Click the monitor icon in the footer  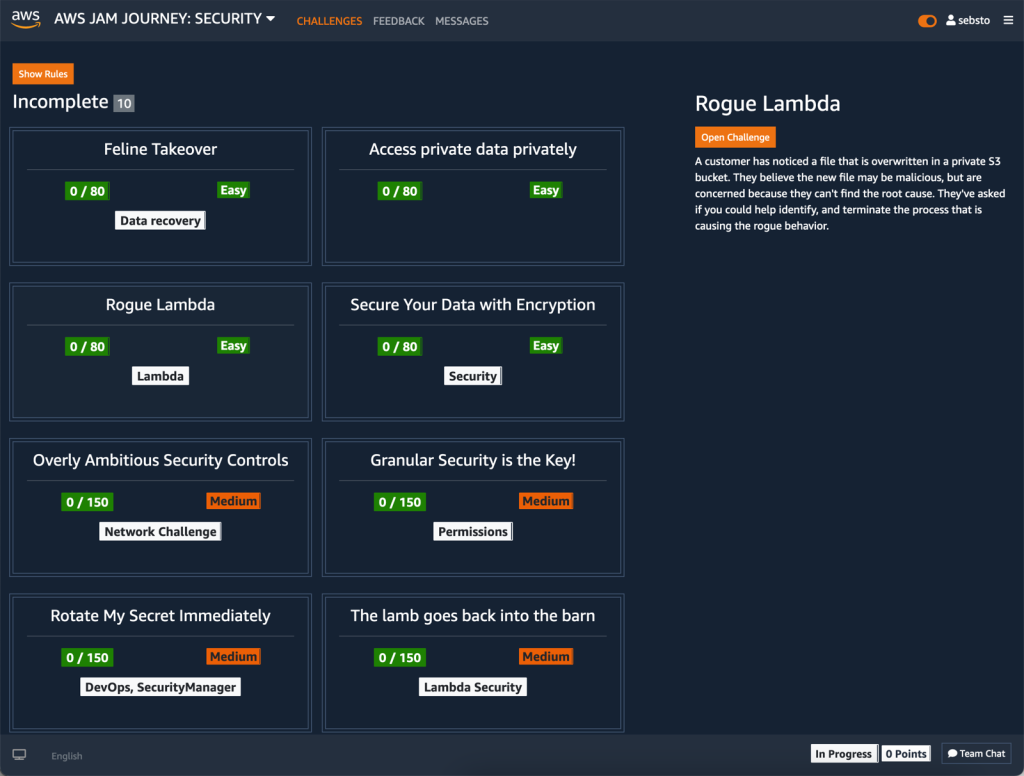20,755
